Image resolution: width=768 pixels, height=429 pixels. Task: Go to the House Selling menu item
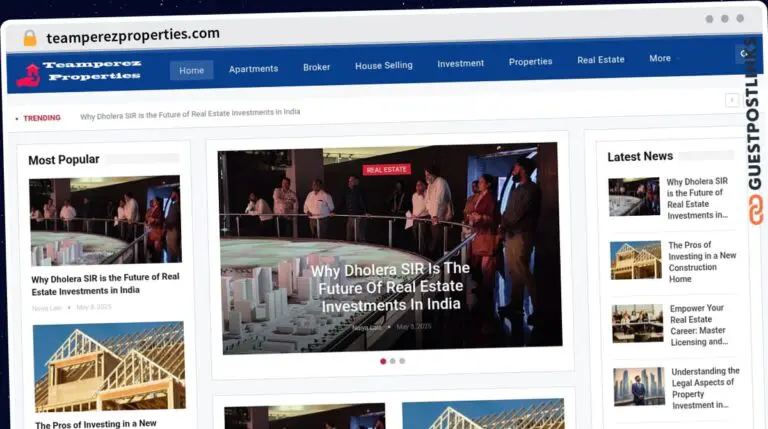coord(384,65)
